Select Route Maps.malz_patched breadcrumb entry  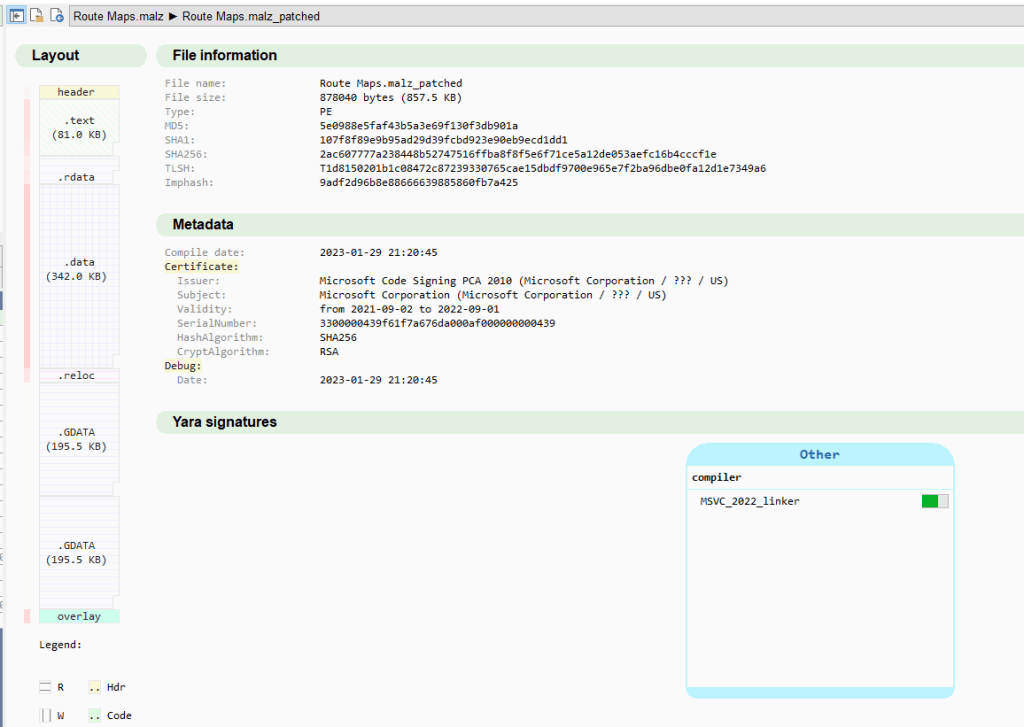click(x=250, y=17)
